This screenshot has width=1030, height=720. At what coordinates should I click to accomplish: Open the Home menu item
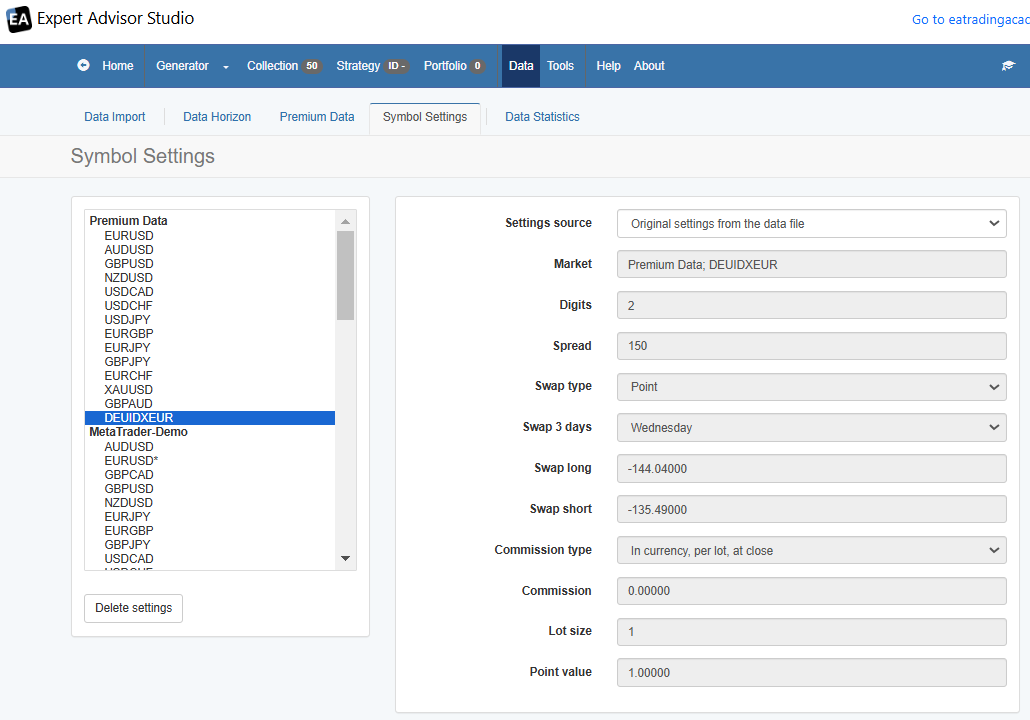pyautogui.click(x=118, y=66)
